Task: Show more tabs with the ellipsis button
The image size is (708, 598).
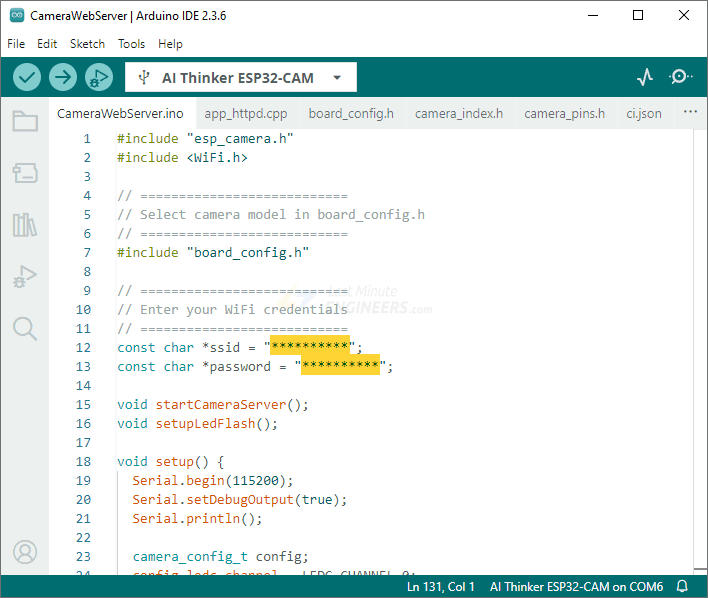Action: pos(689,113)
